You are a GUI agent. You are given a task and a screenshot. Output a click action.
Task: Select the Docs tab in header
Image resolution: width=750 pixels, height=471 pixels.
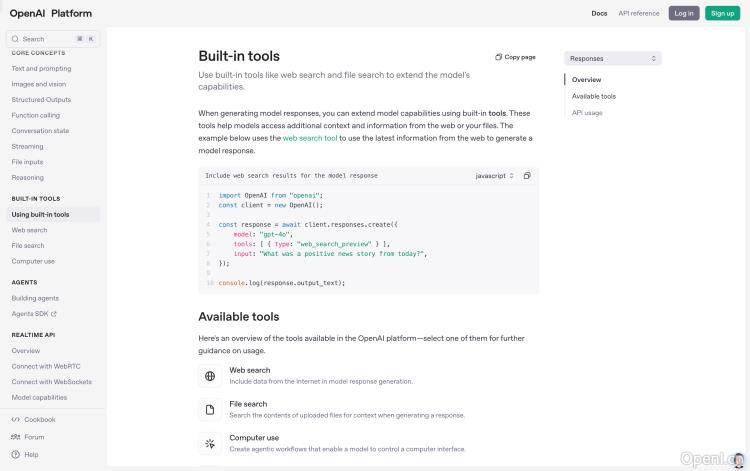pyautogui.click(x=599, y=13)
